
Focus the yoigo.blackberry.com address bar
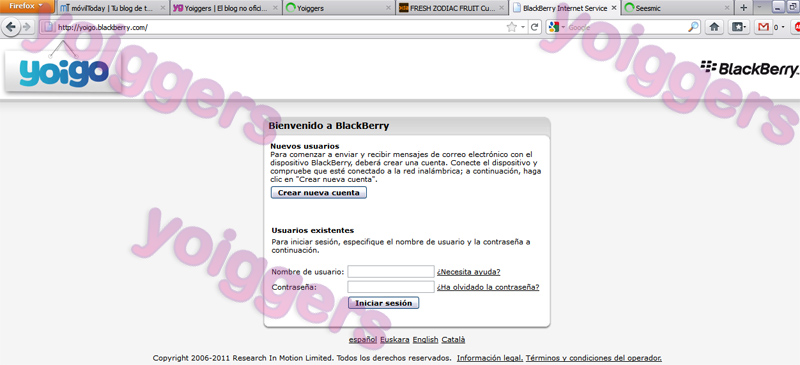(281, 28)
